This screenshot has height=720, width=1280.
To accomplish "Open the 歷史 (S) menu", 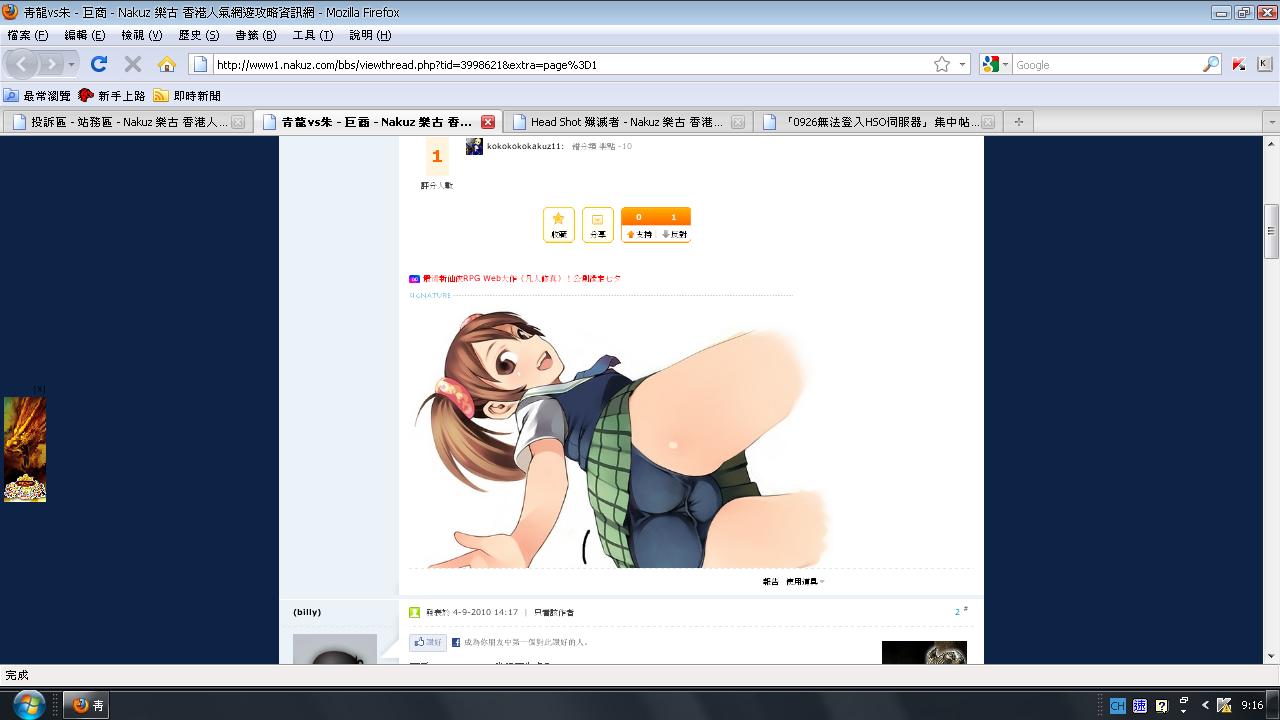I will [198, 35].
